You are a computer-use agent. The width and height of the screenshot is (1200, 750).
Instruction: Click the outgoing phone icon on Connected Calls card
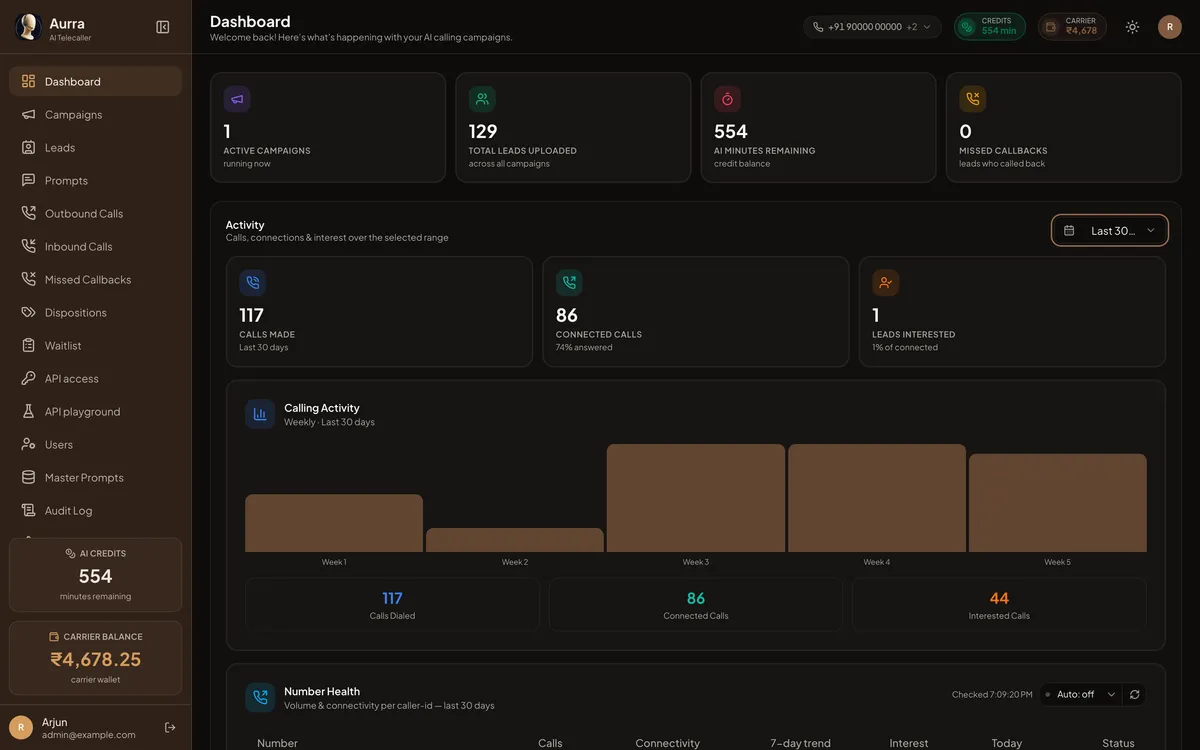(569, 283)
